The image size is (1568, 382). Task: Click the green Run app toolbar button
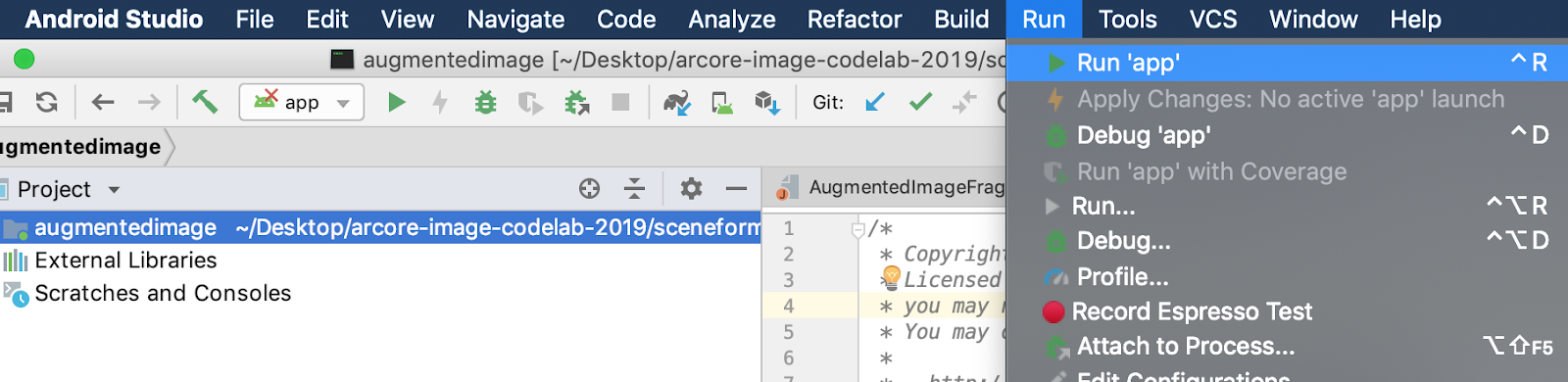[x=396, y=102]
